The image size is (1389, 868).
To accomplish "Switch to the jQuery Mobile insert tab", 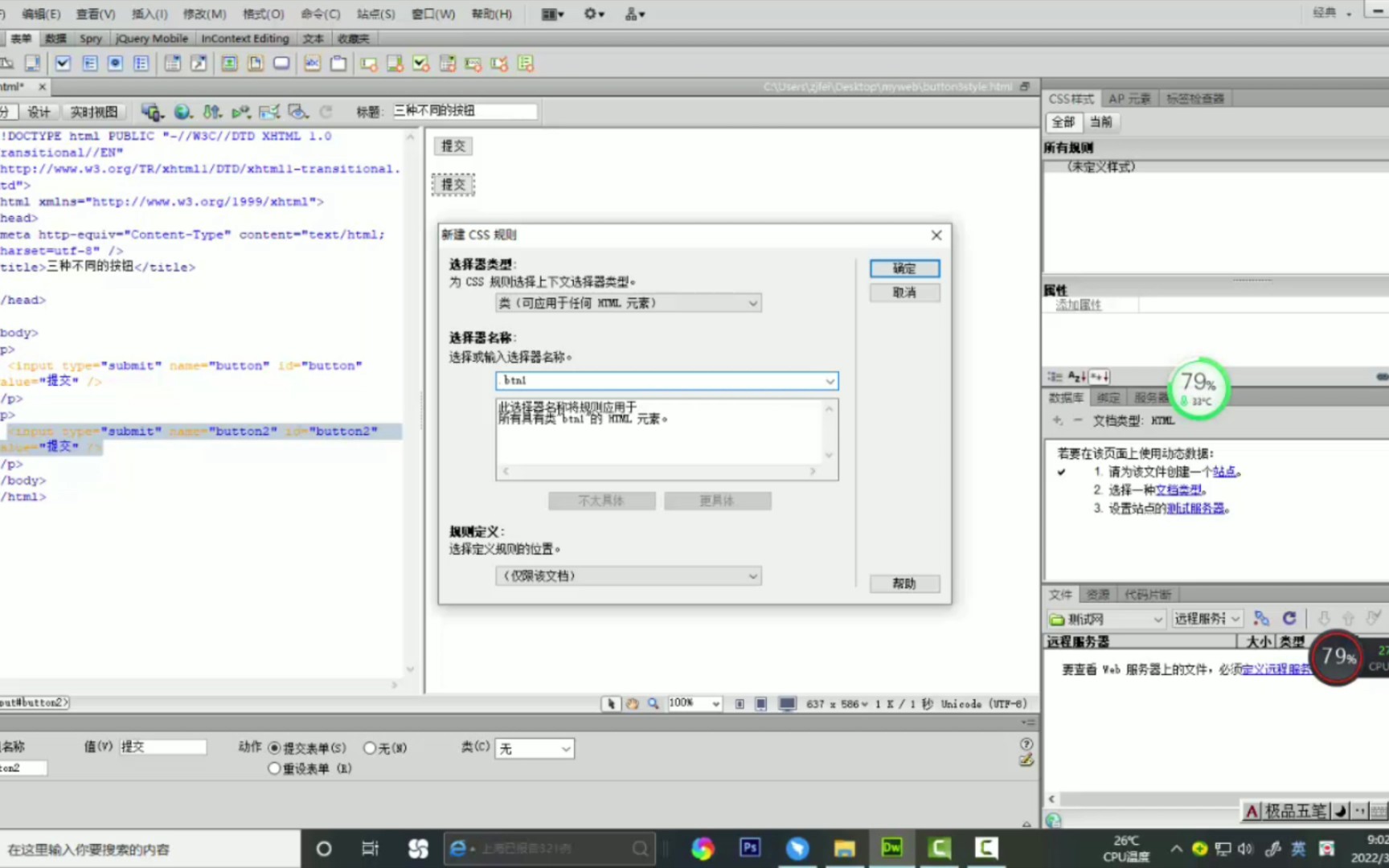I will point(152,39).
